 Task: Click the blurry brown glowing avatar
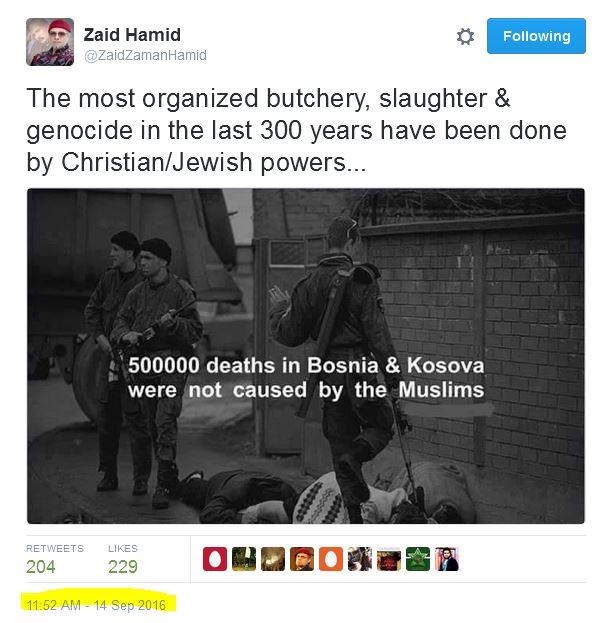(273, 559)
